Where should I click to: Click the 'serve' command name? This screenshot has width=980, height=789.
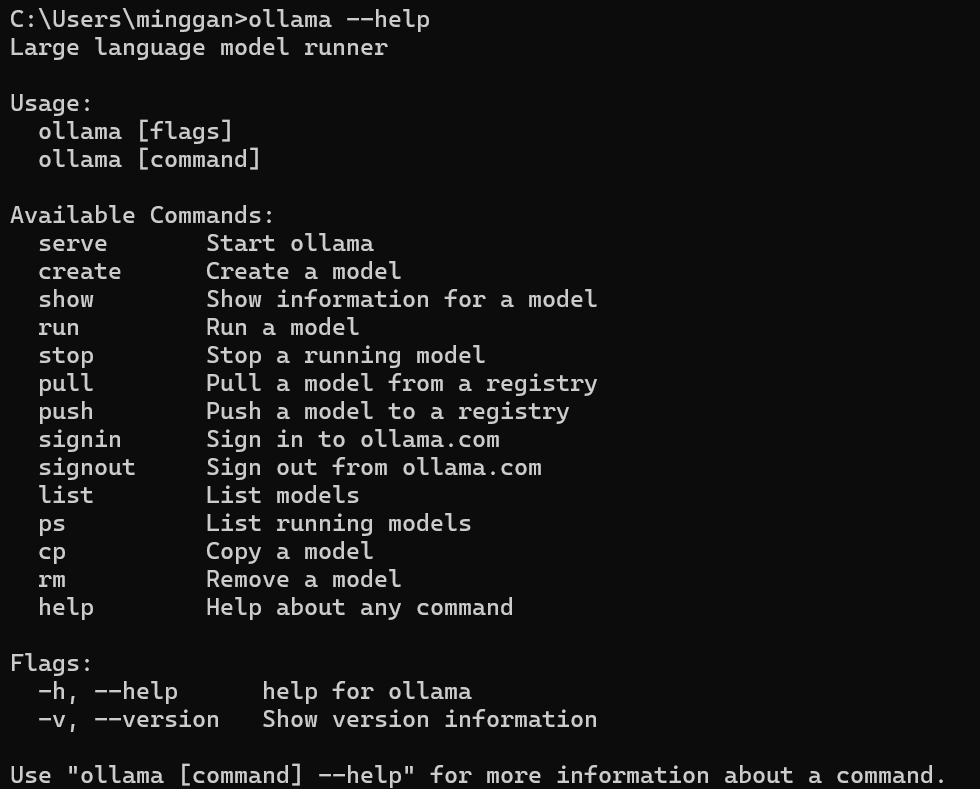click(x=72, y=244)
